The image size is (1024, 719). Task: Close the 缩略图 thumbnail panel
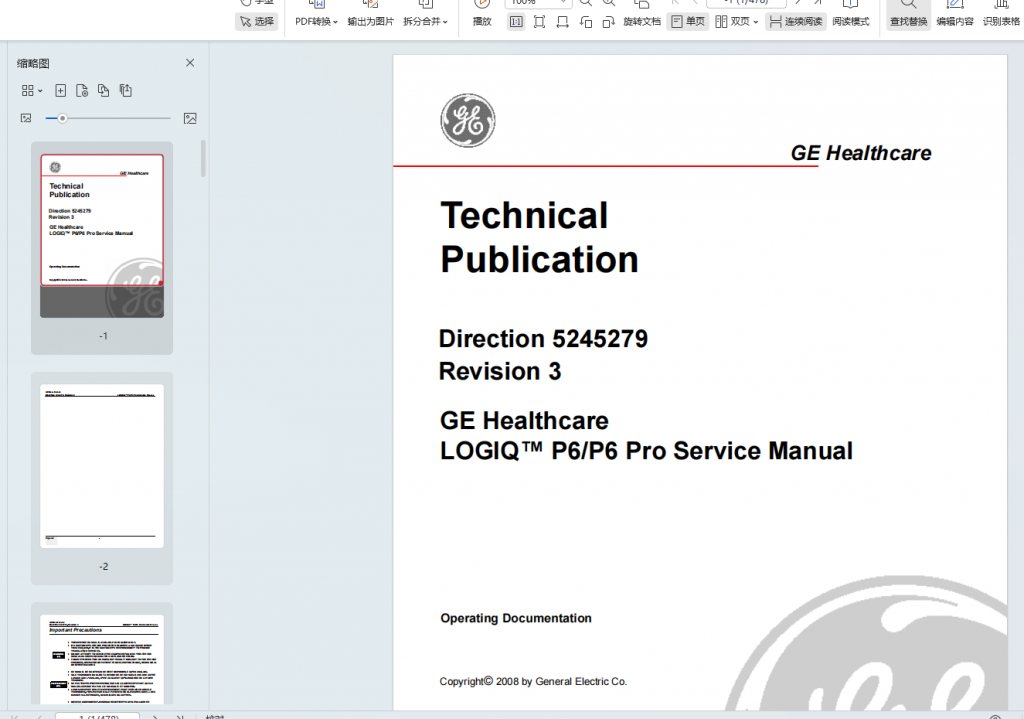[190, 63]
